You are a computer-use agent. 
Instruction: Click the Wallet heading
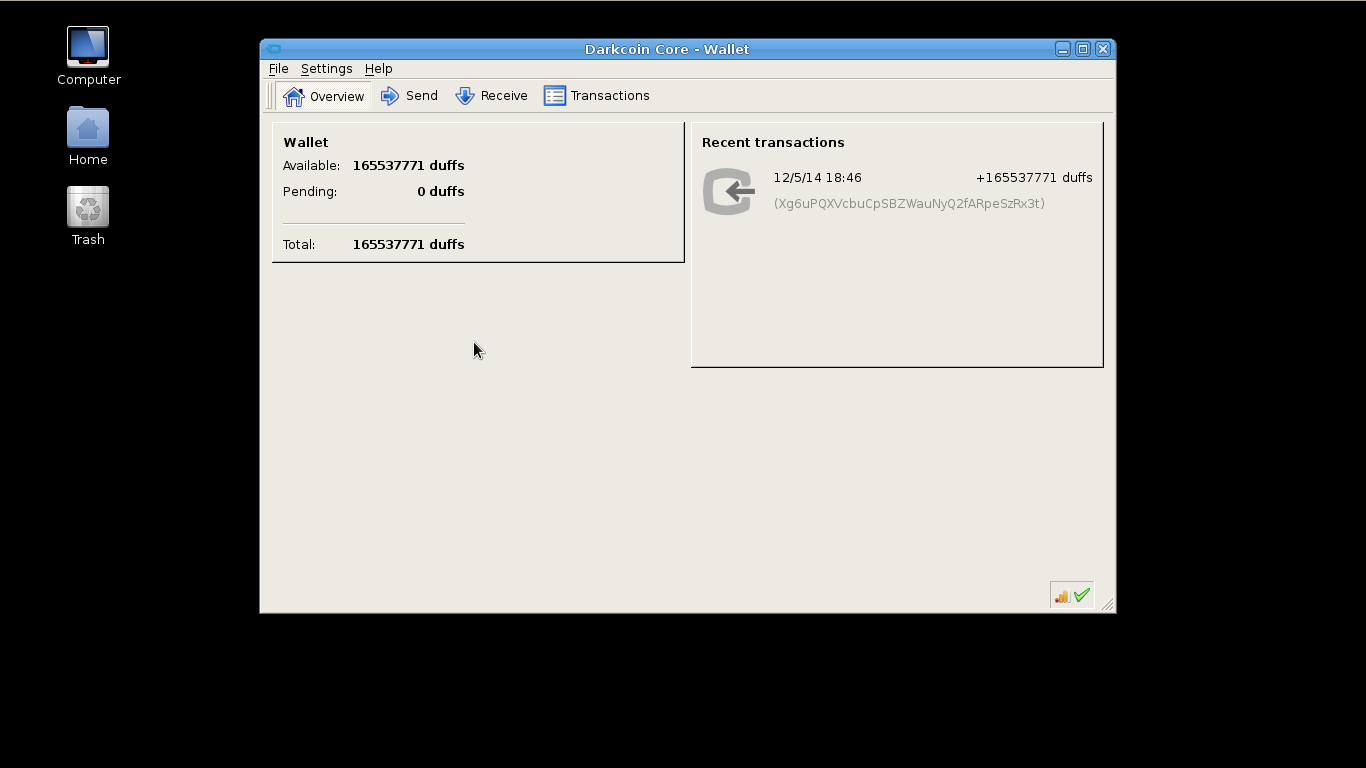click(305, 143)
